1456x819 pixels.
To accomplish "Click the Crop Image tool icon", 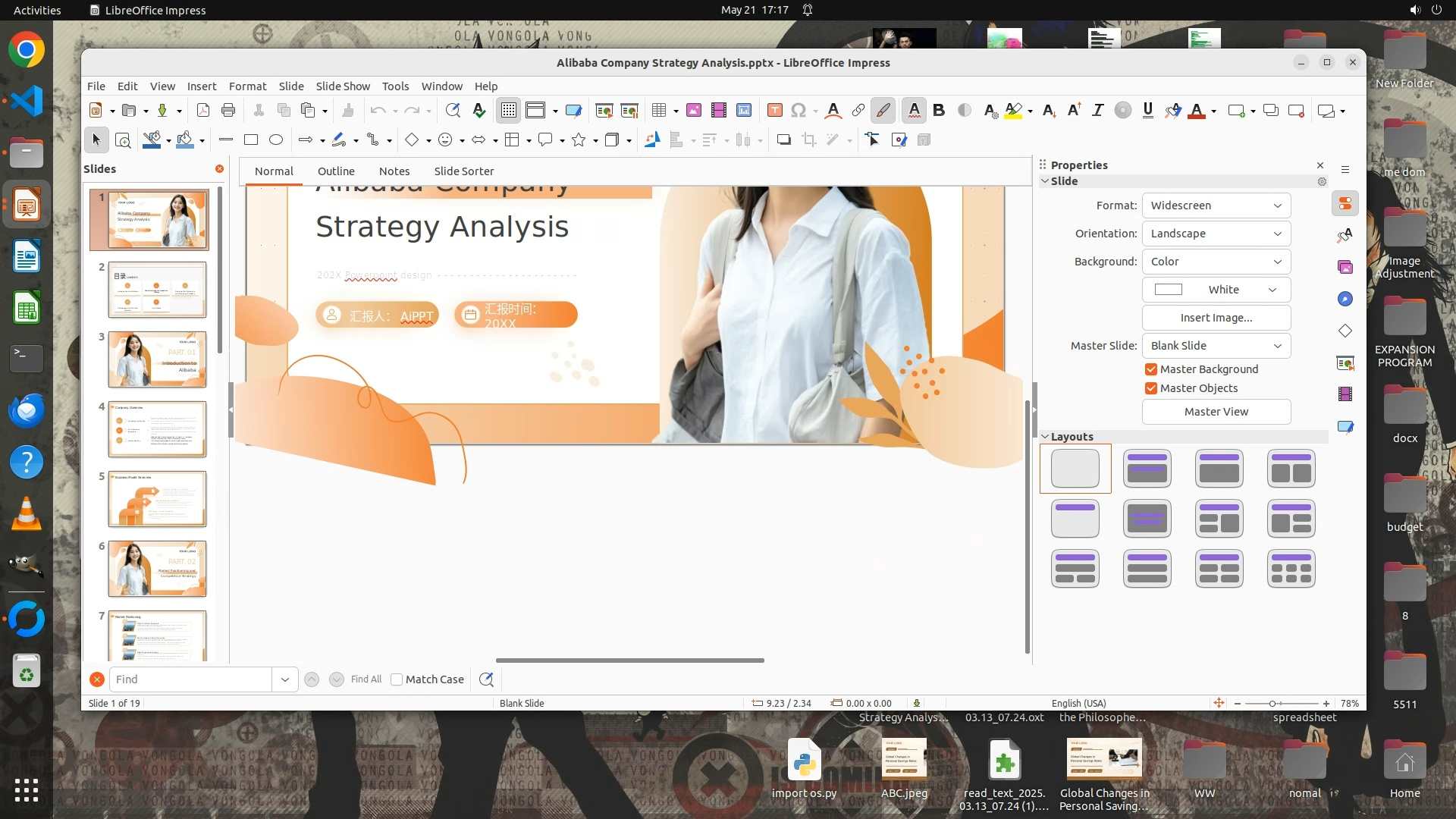I will [809, 140].
